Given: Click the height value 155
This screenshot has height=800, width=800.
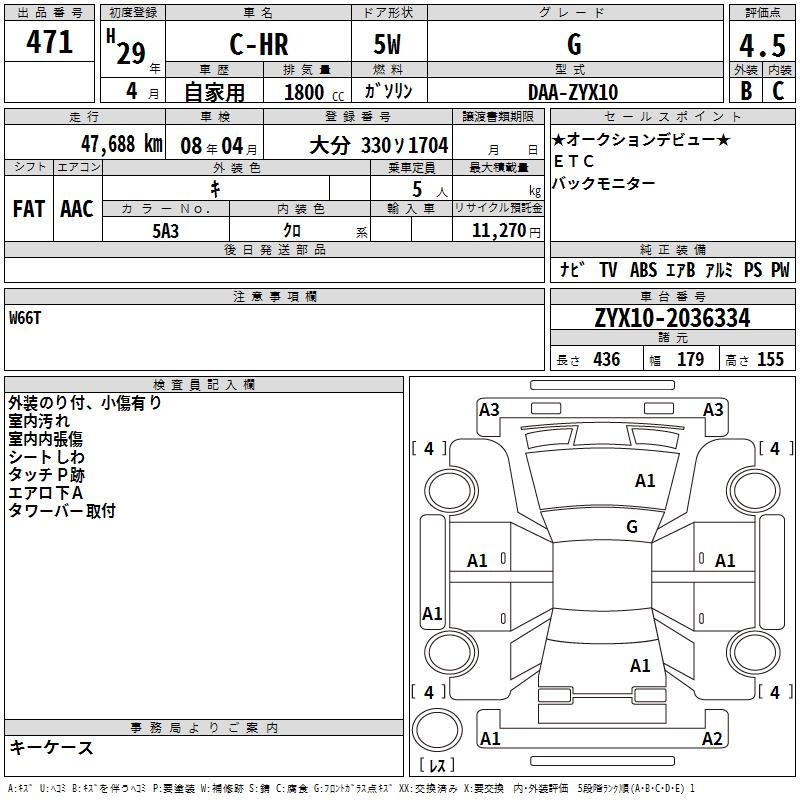Looking at the screenshot, I should pyautogui.click(x=770, y=360).
